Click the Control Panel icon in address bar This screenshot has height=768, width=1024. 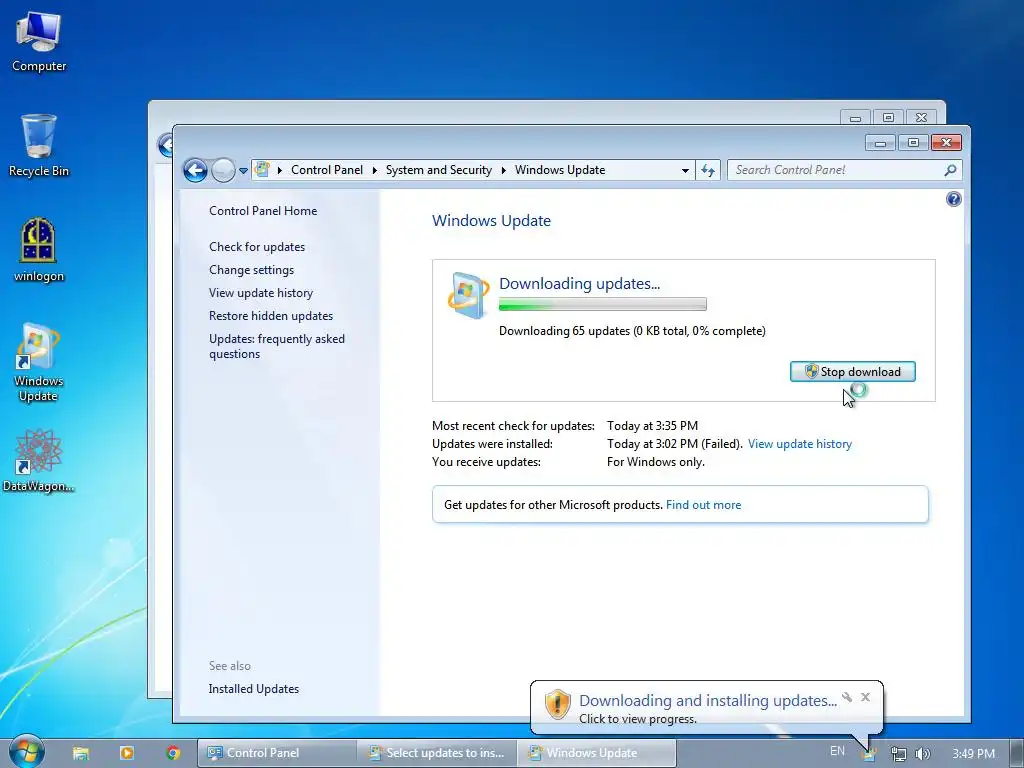point(262,170)
